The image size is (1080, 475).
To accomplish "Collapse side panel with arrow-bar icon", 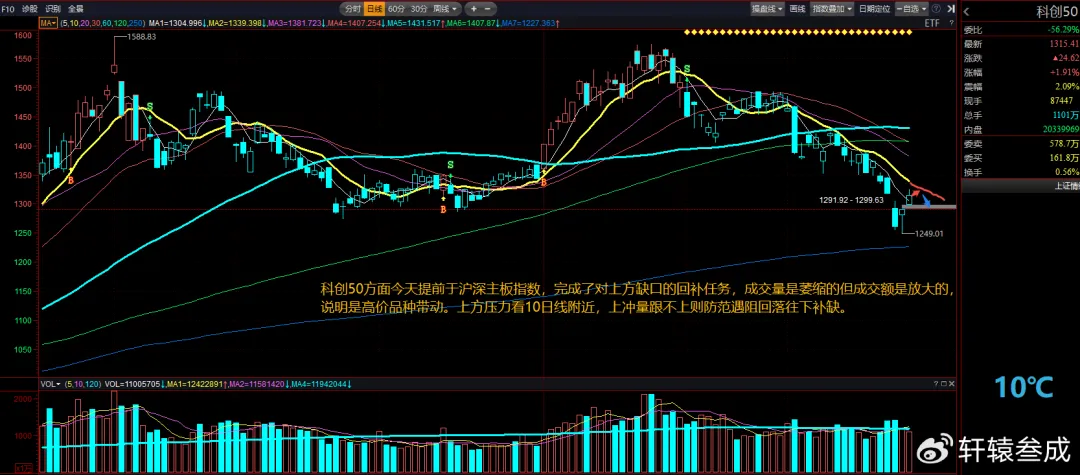I will [x=951, y=9].
